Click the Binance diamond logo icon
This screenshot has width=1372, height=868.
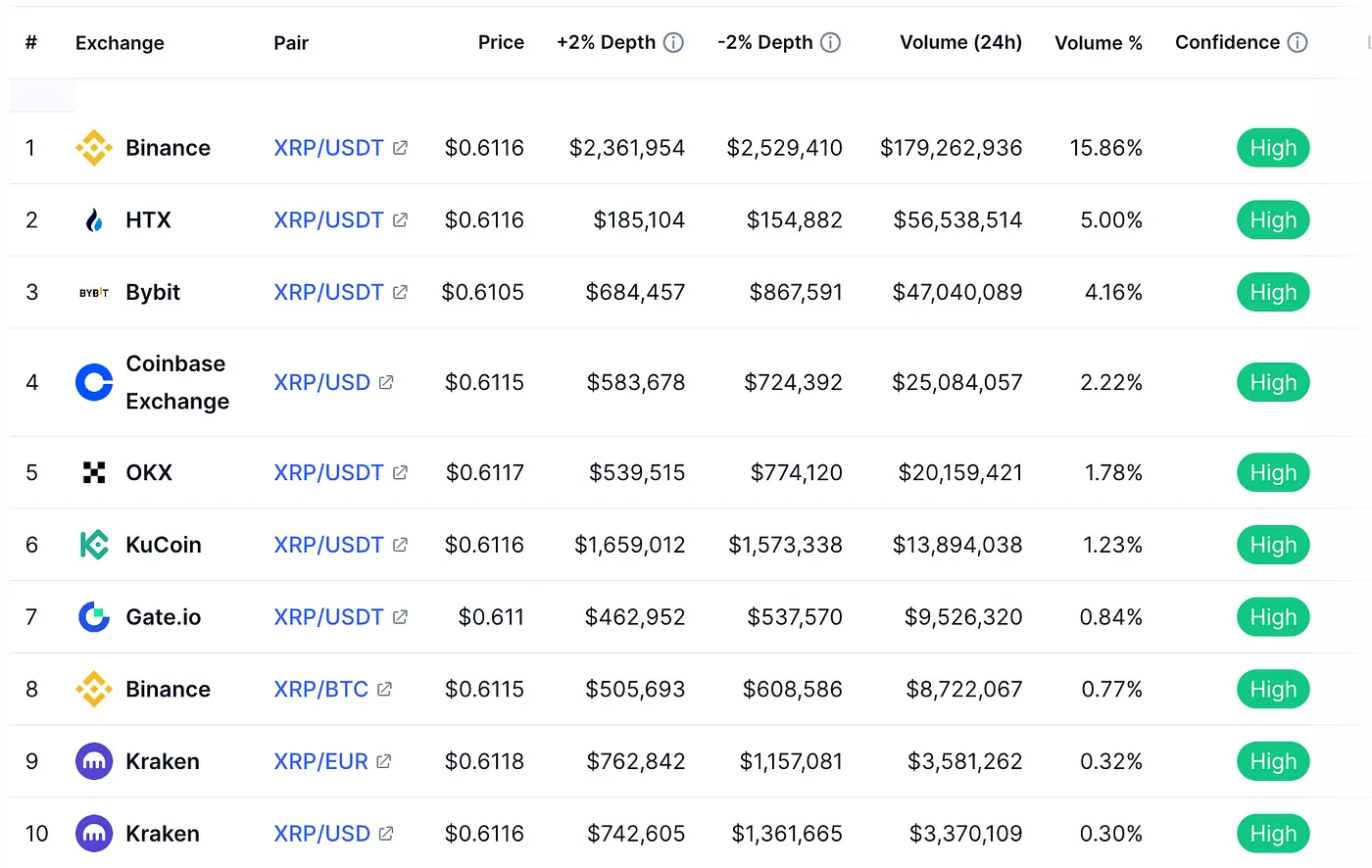(93, 147)
